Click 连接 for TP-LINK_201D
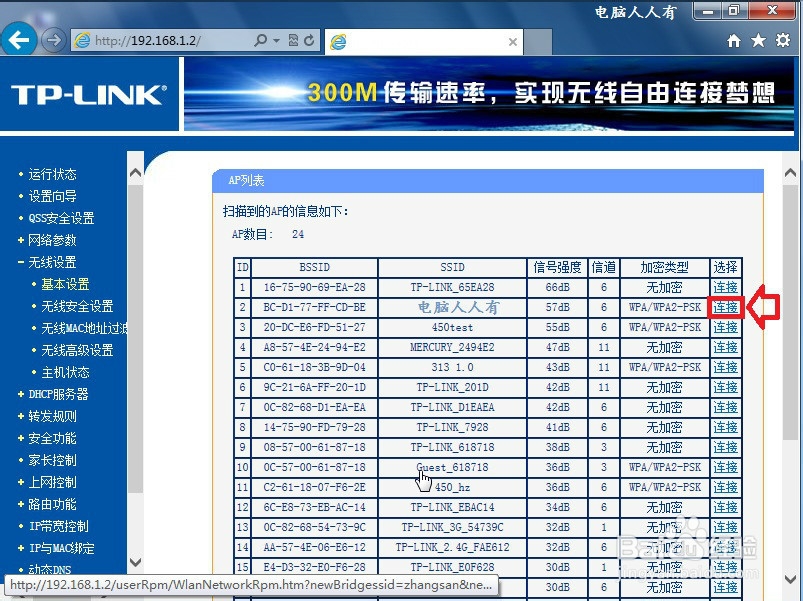 click(x=725, y=387)
